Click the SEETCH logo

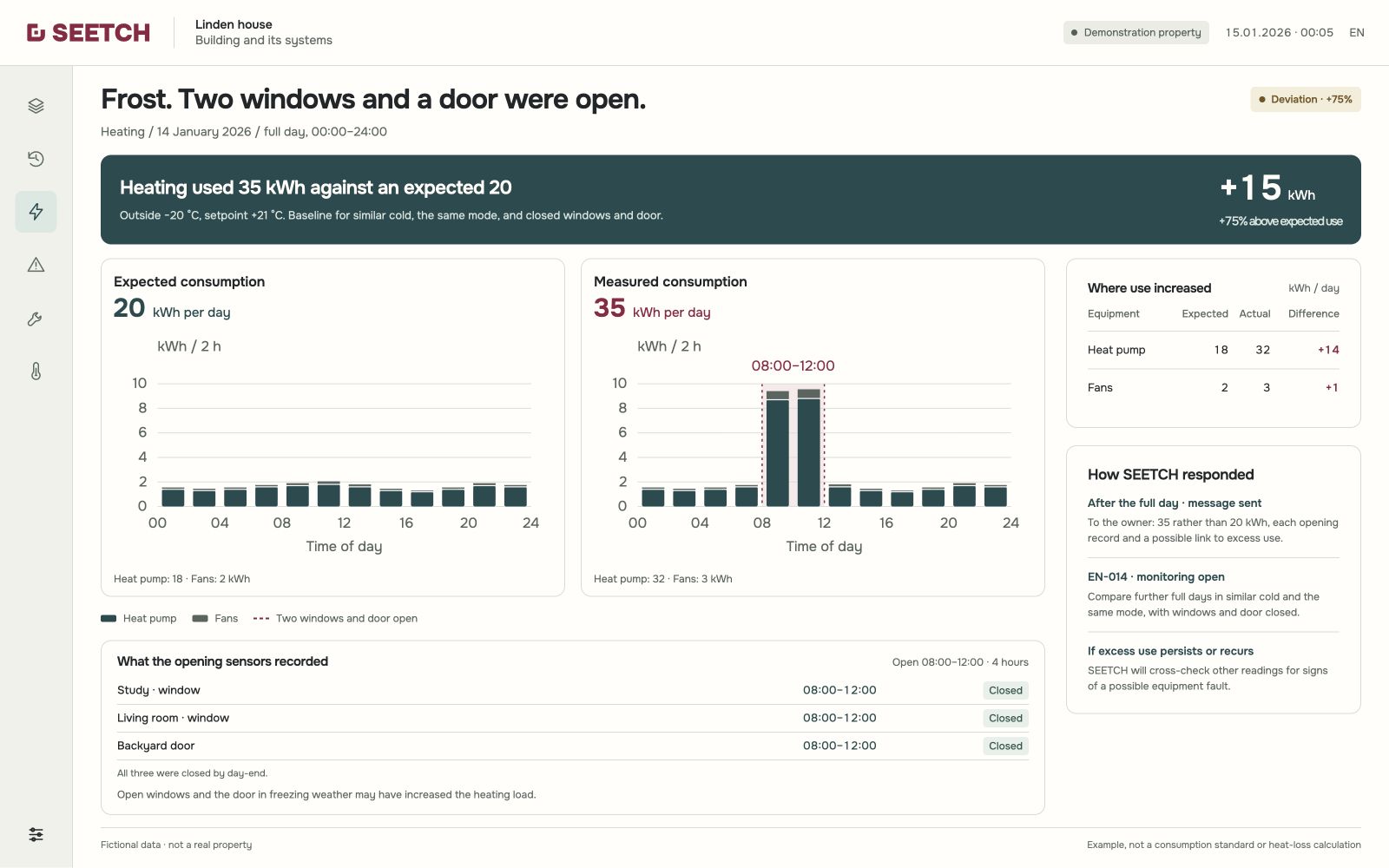(x=89, y=33)
